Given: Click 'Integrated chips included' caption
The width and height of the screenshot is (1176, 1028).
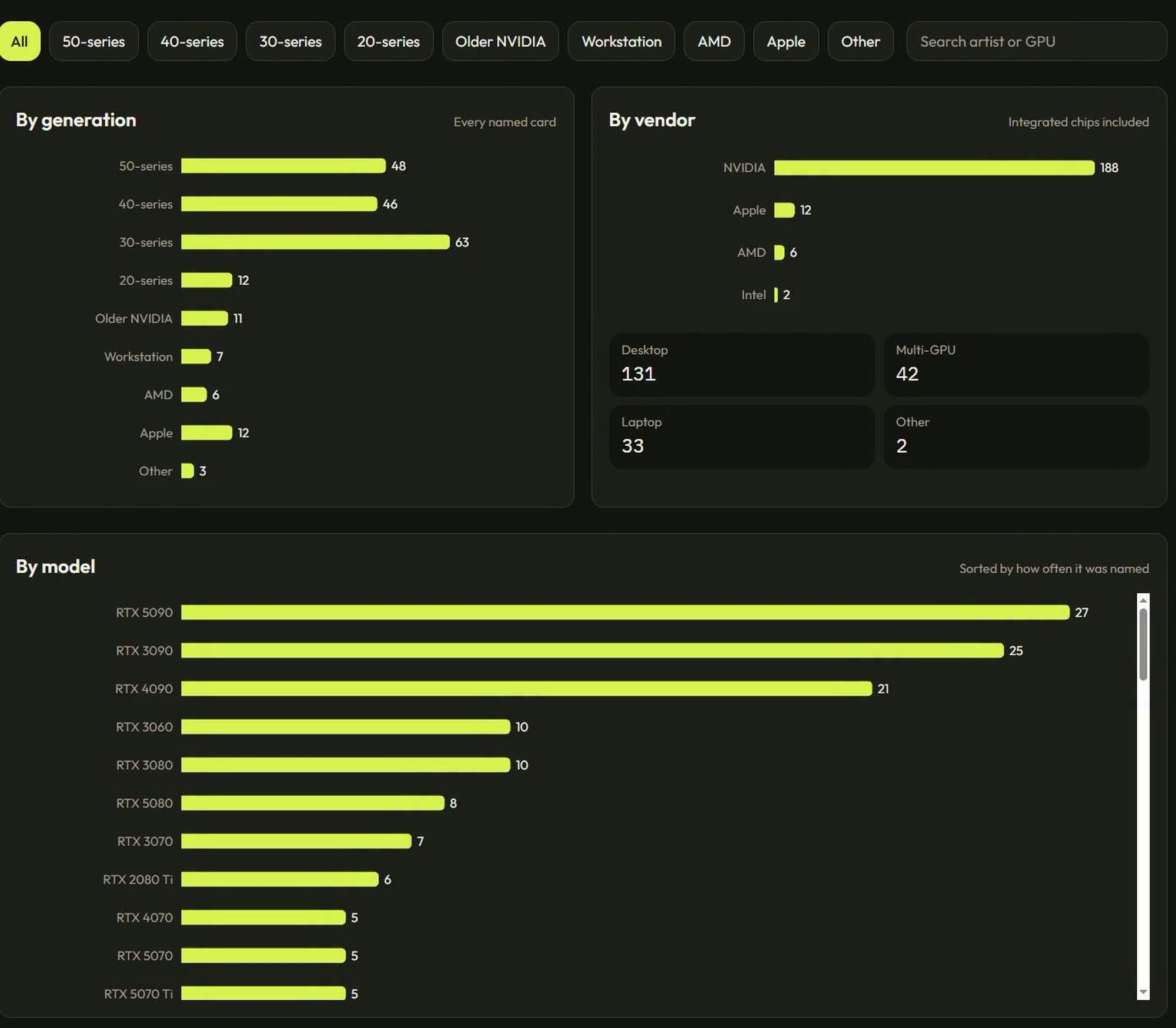Looking at the screenshot, I should click(x=1078, y=122).
